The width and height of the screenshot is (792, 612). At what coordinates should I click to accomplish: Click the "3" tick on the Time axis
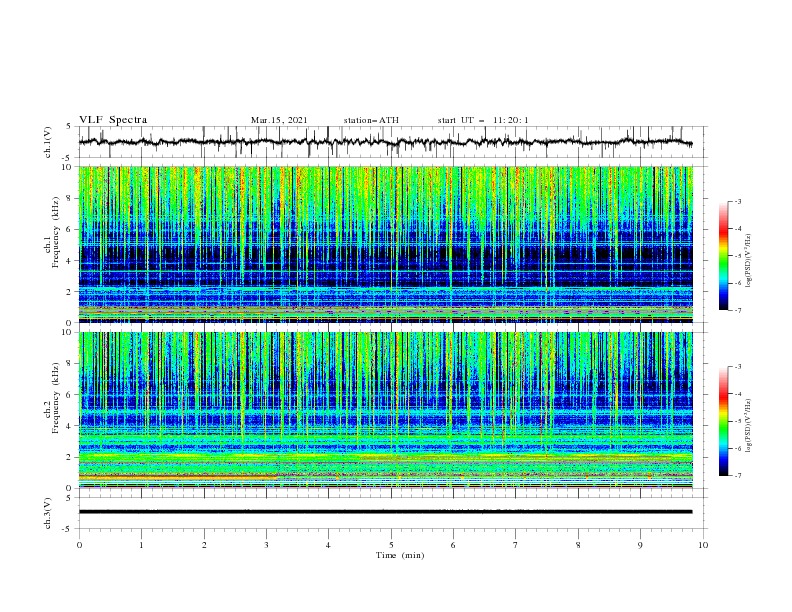(266, 545)
